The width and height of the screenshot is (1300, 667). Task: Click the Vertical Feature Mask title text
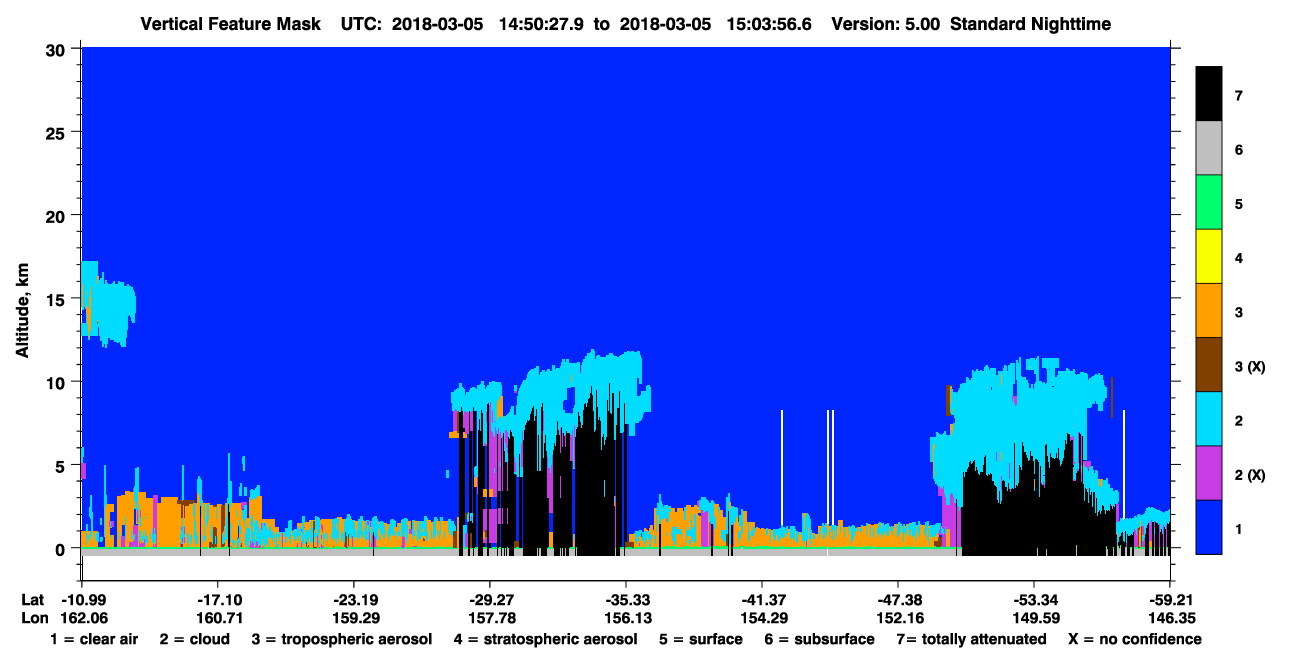pos(231,24)
